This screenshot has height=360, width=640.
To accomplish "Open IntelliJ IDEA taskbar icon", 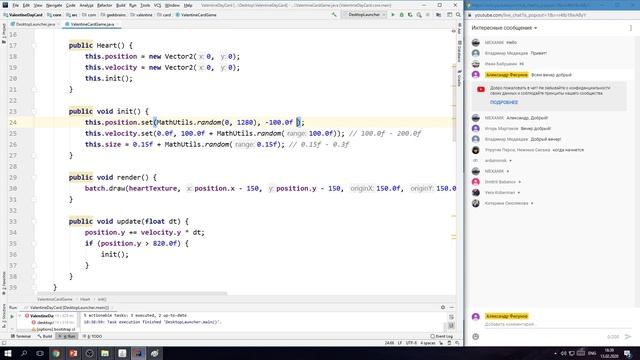I will tap(138, 353).
